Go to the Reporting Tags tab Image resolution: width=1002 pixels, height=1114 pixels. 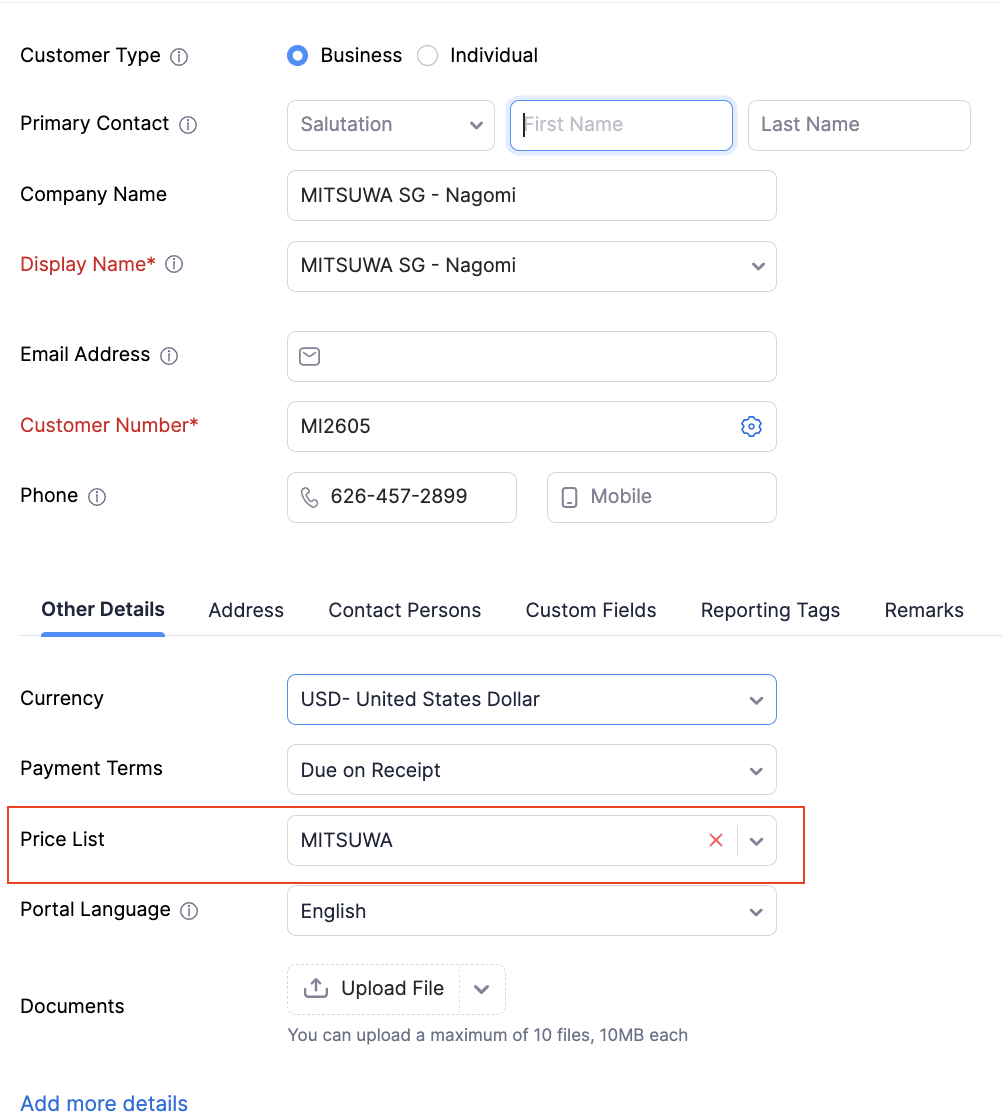tap(770, 610)
